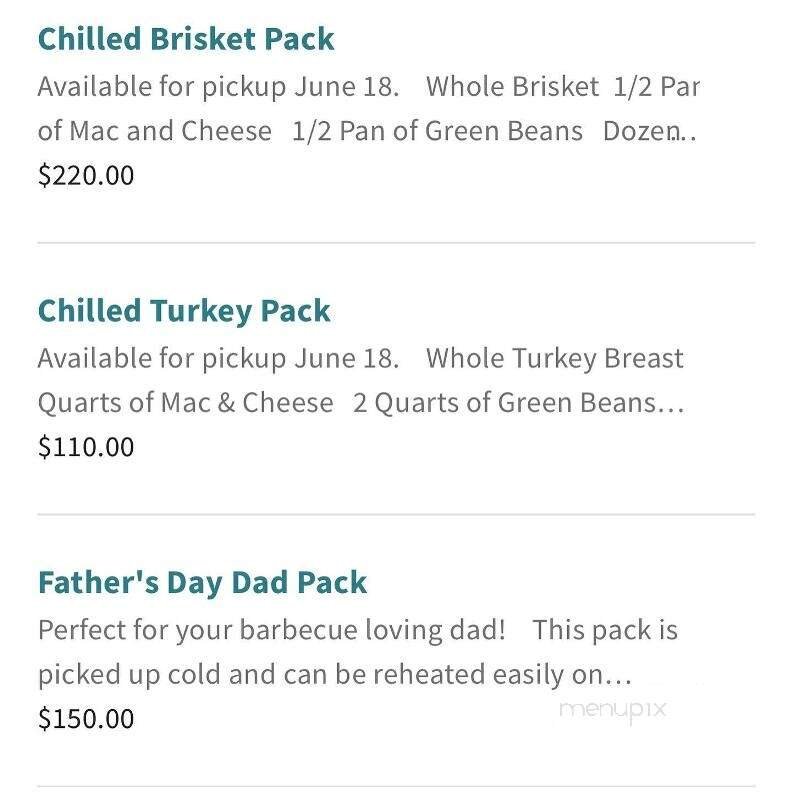The image size is (792, 792).
Task: Open the Chilled Brisket Pack item
Action: (x=185, y=39)
